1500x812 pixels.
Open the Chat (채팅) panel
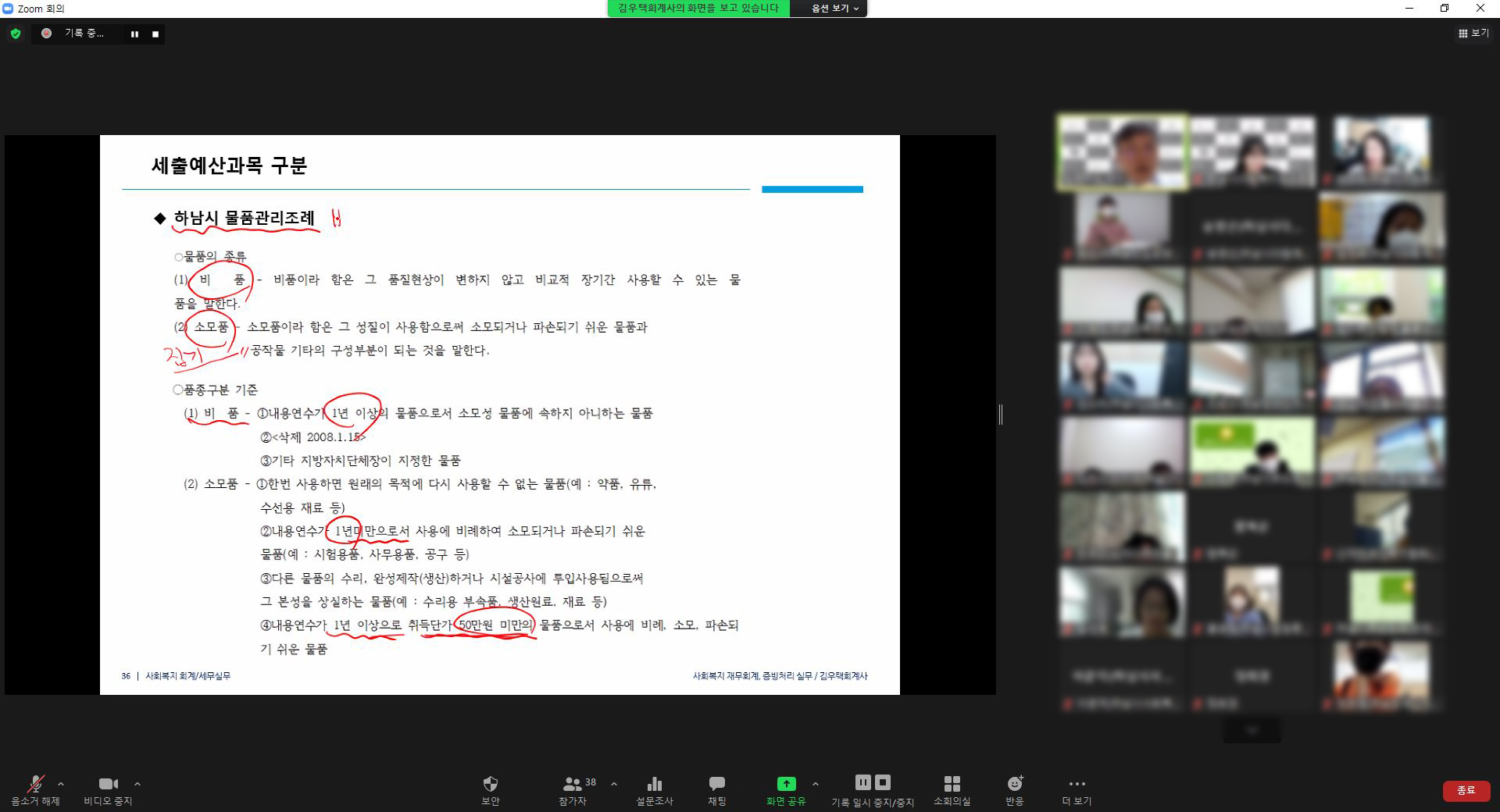pos(716,785)
